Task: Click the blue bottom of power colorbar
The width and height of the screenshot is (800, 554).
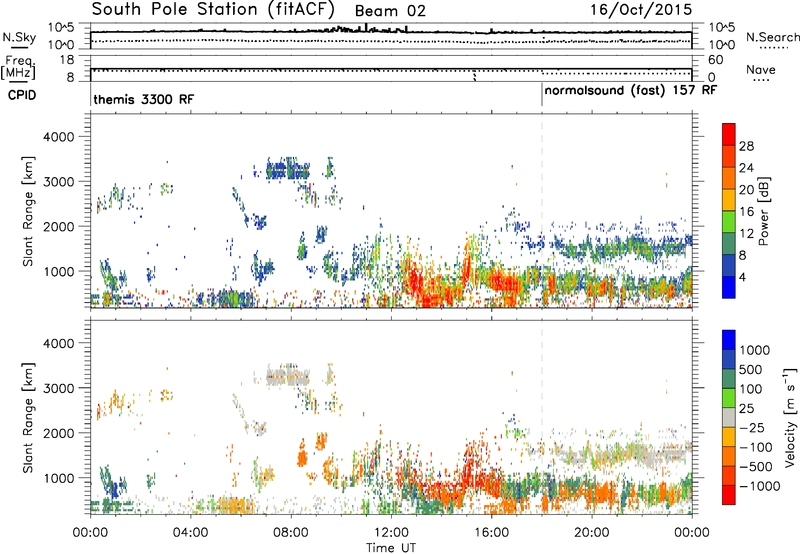Action: tap(729, 287)
